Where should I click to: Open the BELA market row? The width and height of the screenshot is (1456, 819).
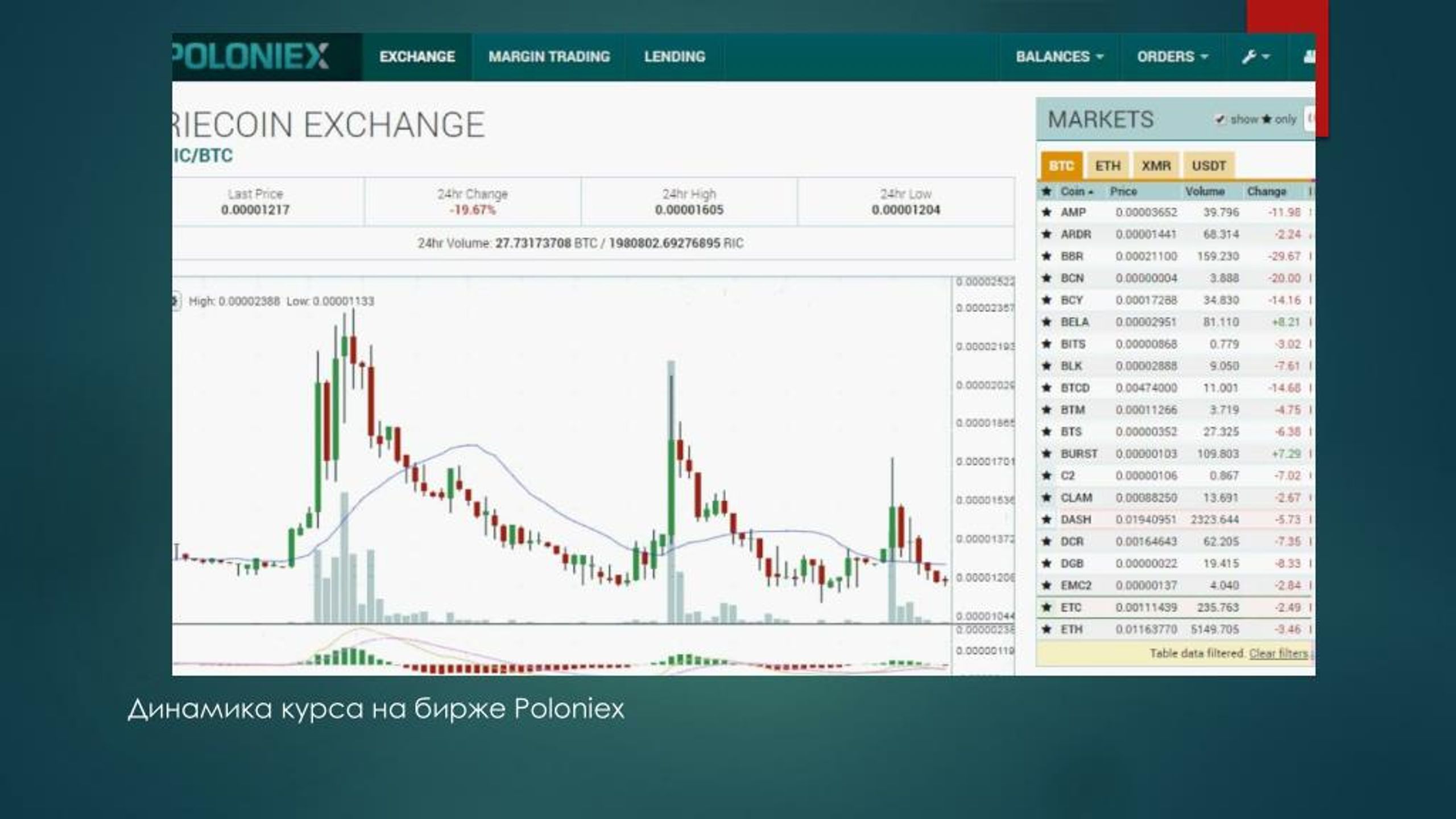(1175, 322)
